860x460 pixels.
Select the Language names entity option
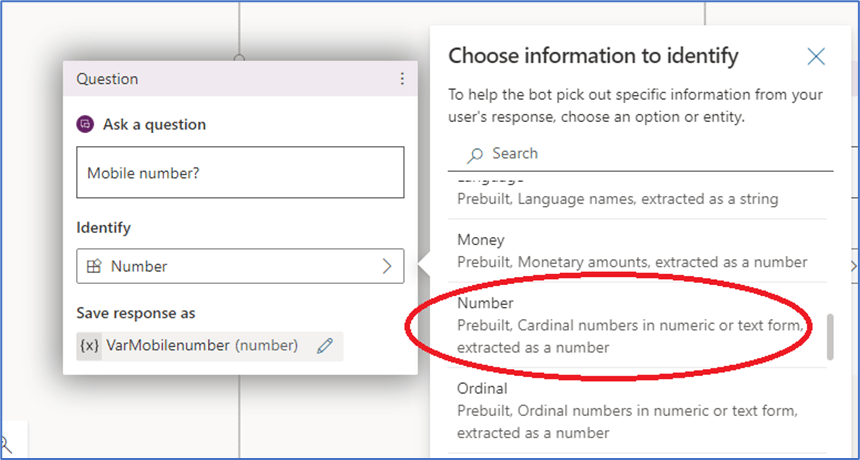pyautogui.click(x=630, y=196)
